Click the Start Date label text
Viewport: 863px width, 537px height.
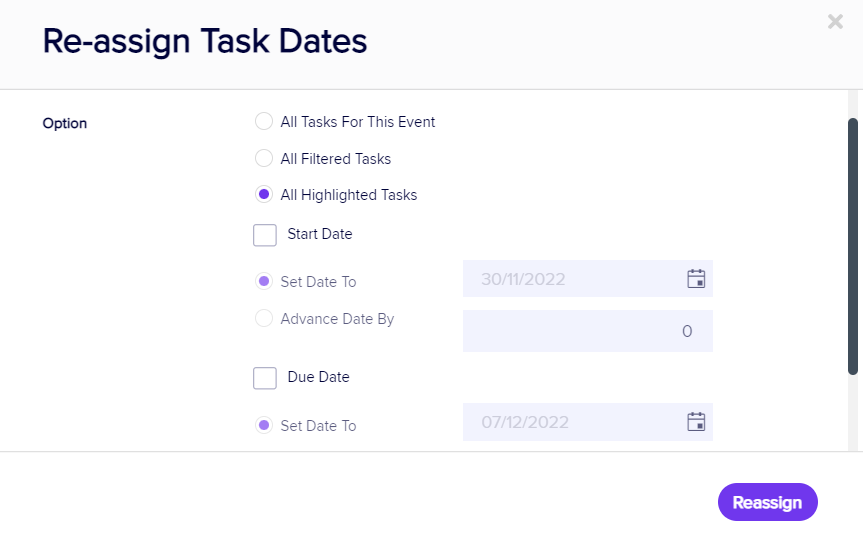[320, 234]
